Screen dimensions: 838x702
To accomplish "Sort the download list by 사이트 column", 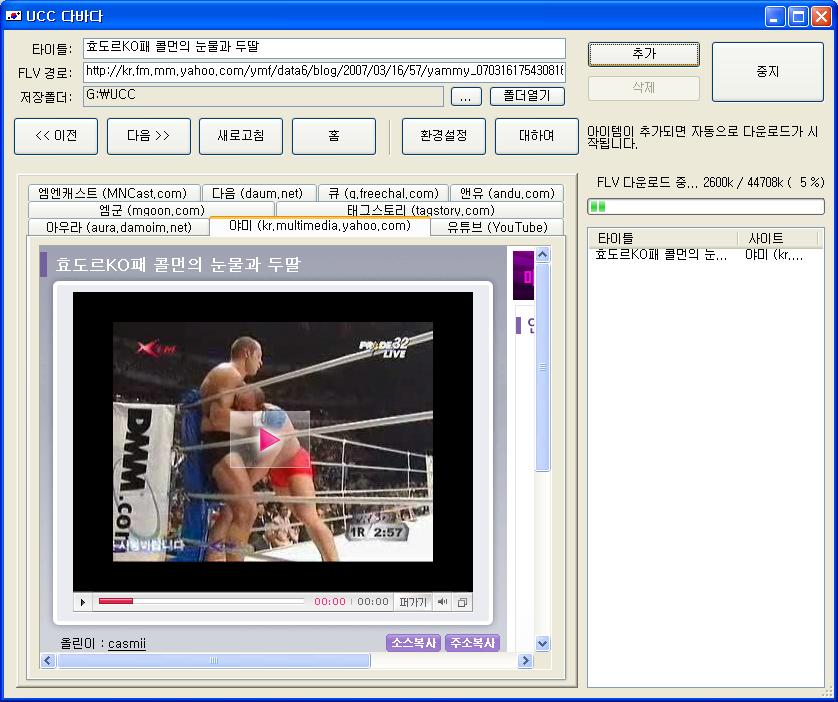I will (778, 239).
